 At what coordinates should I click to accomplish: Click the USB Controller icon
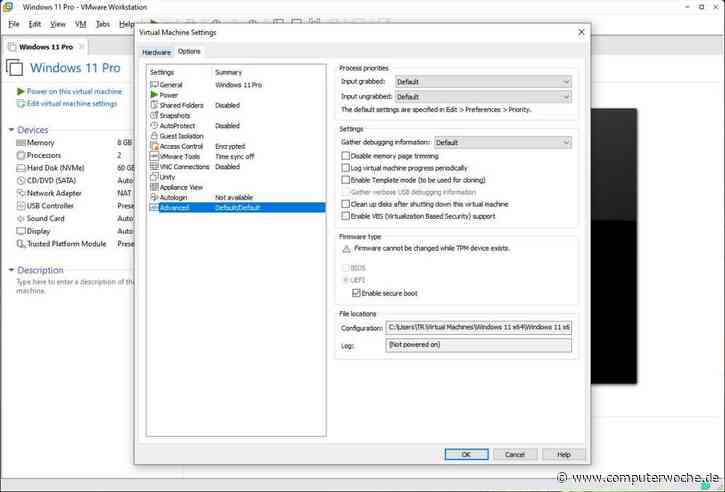(21, 206)
